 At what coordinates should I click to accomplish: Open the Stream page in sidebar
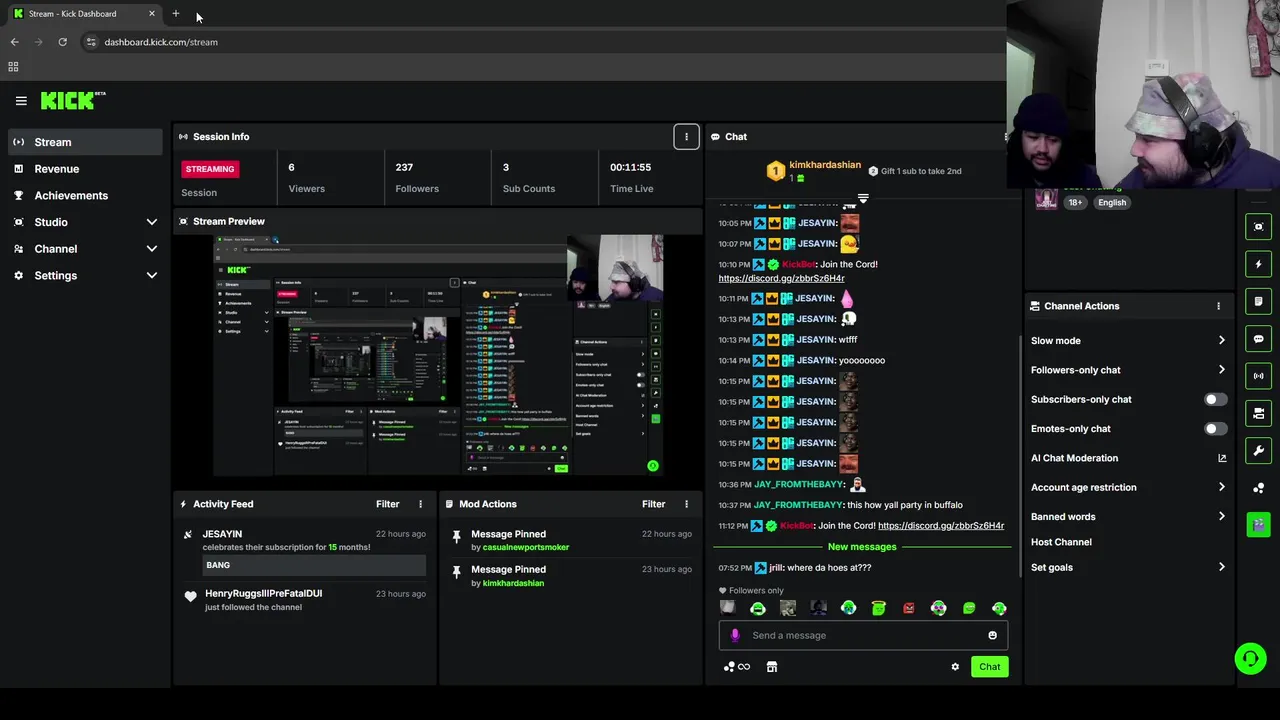(85, 142)
